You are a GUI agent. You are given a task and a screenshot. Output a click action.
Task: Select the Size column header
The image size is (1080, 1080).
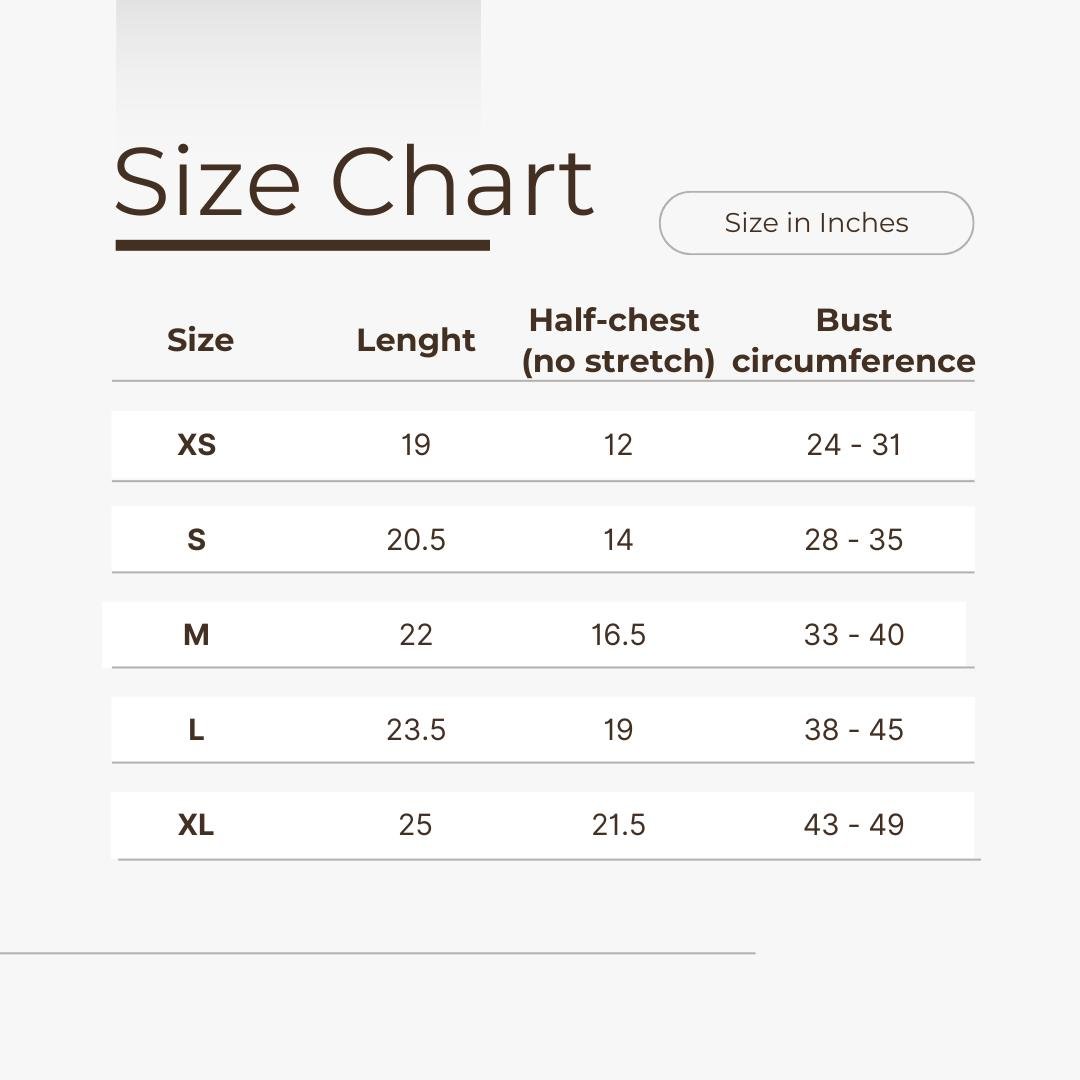tap(200, 340)
